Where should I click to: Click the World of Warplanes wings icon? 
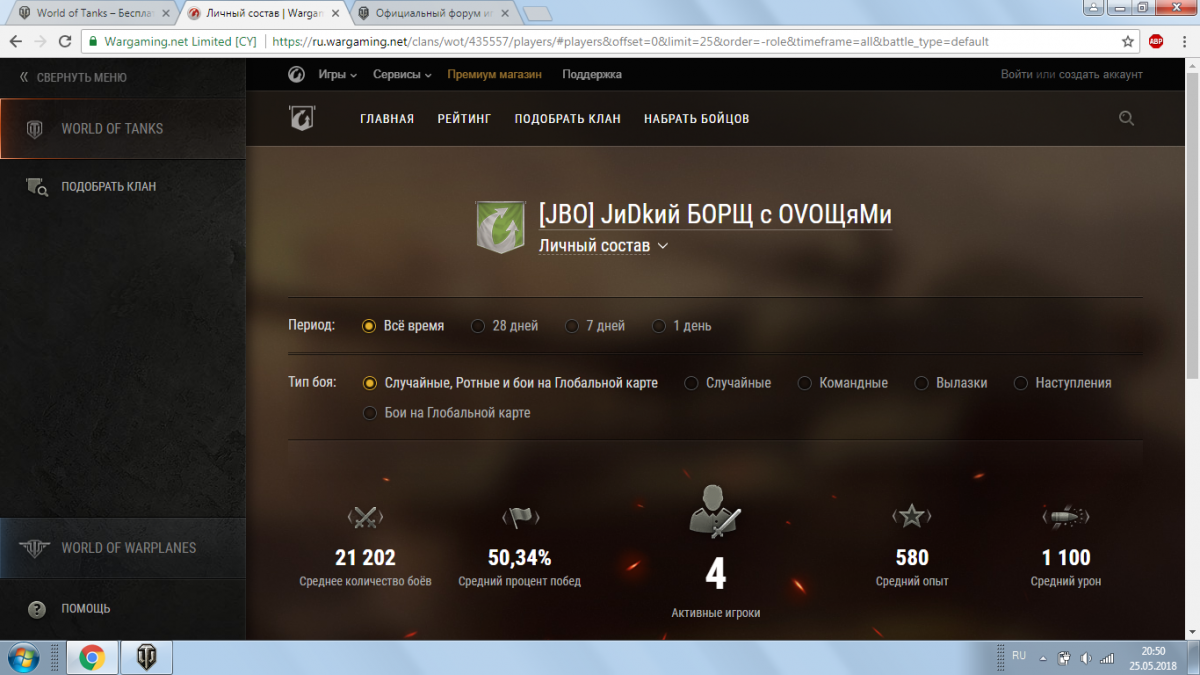click(35, 548)
